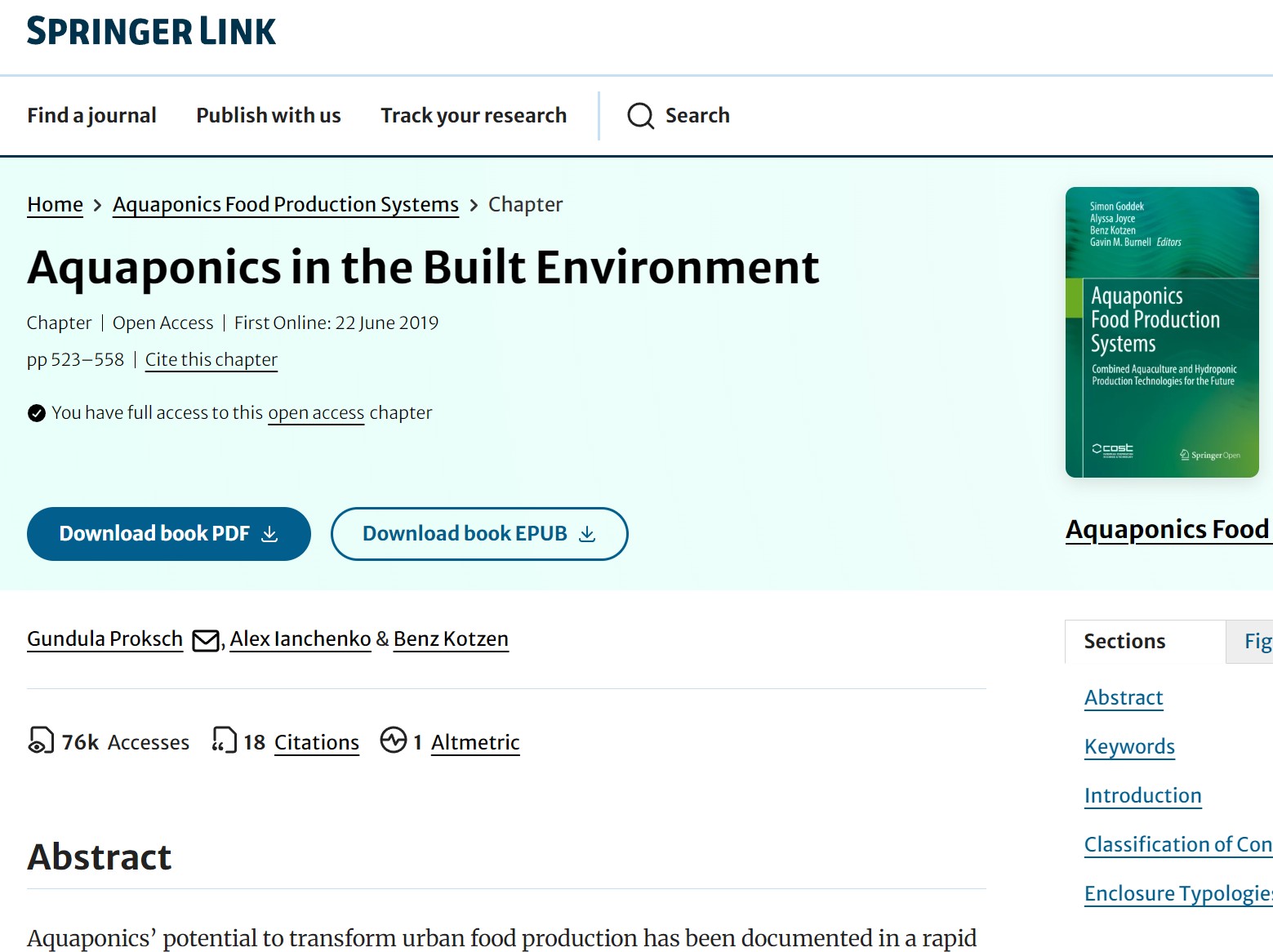Stay on the Sections tab
This screenshot has width=1273, height=952.
[1124, 642]
